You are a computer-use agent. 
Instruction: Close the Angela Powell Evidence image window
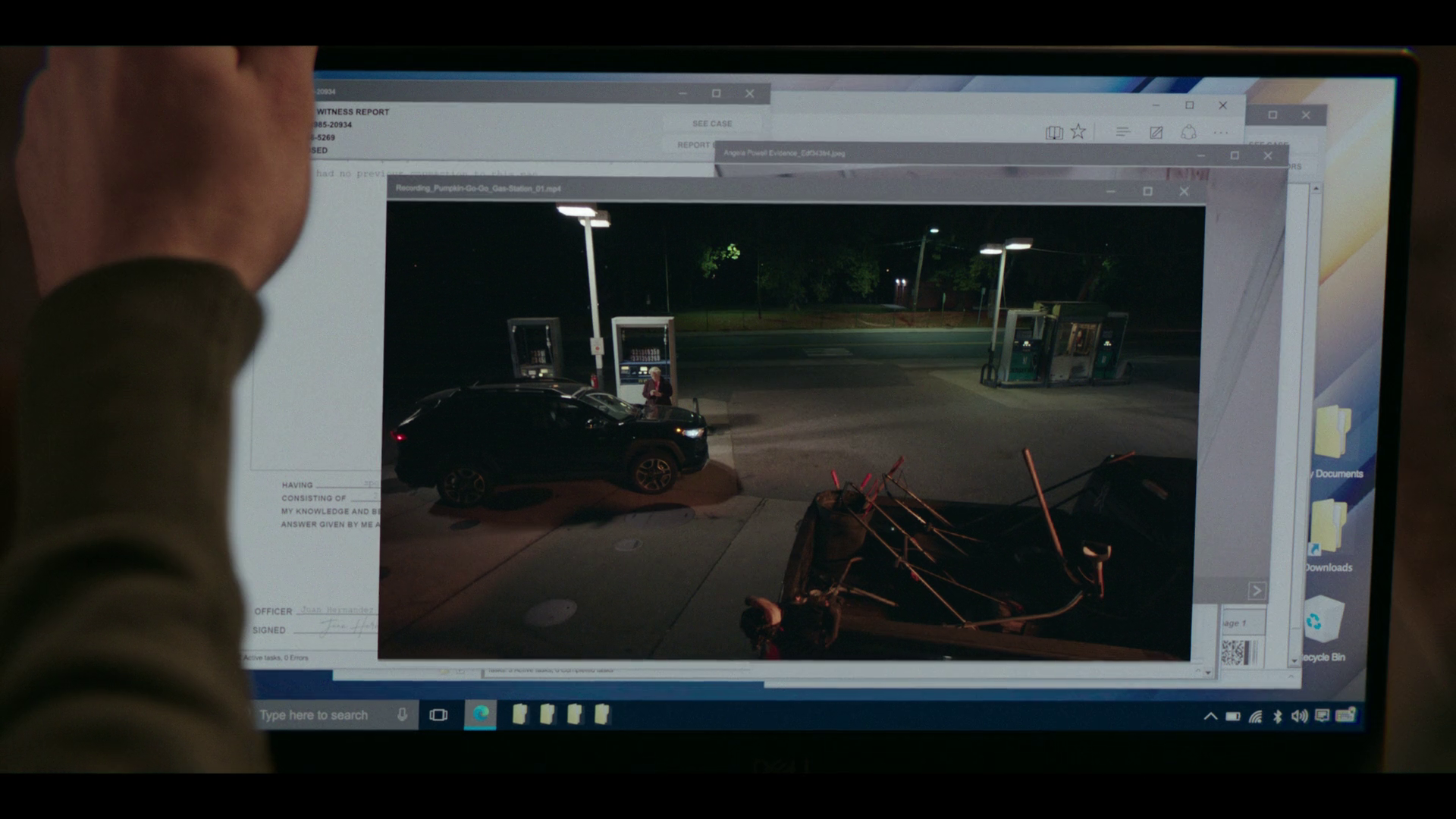point(1268,155)
